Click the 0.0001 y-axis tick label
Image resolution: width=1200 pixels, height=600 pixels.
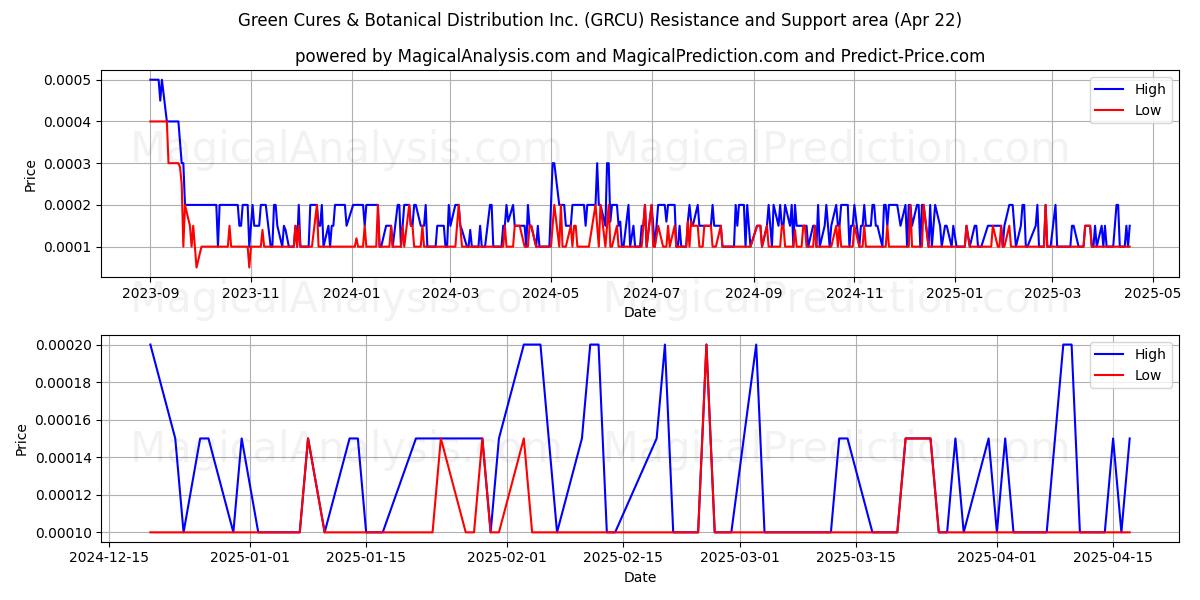pyautogui.click(x=65, y=247)
